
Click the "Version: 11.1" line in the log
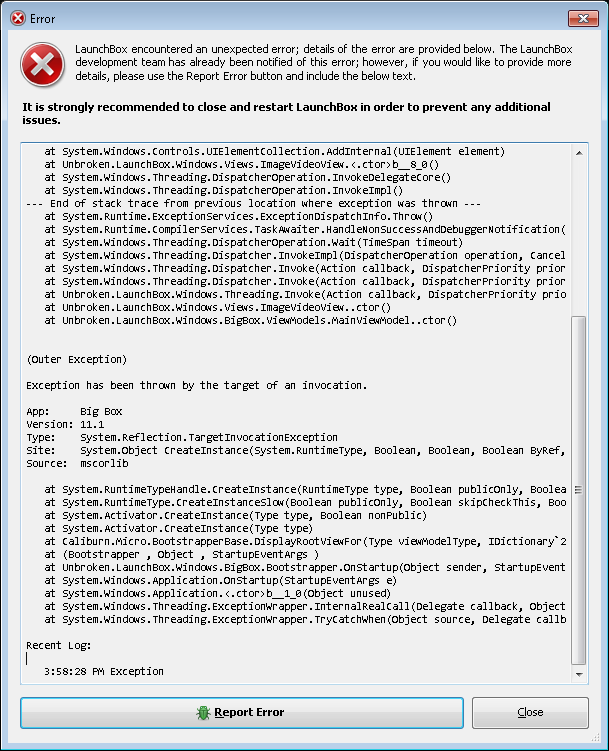coord(65,424)
